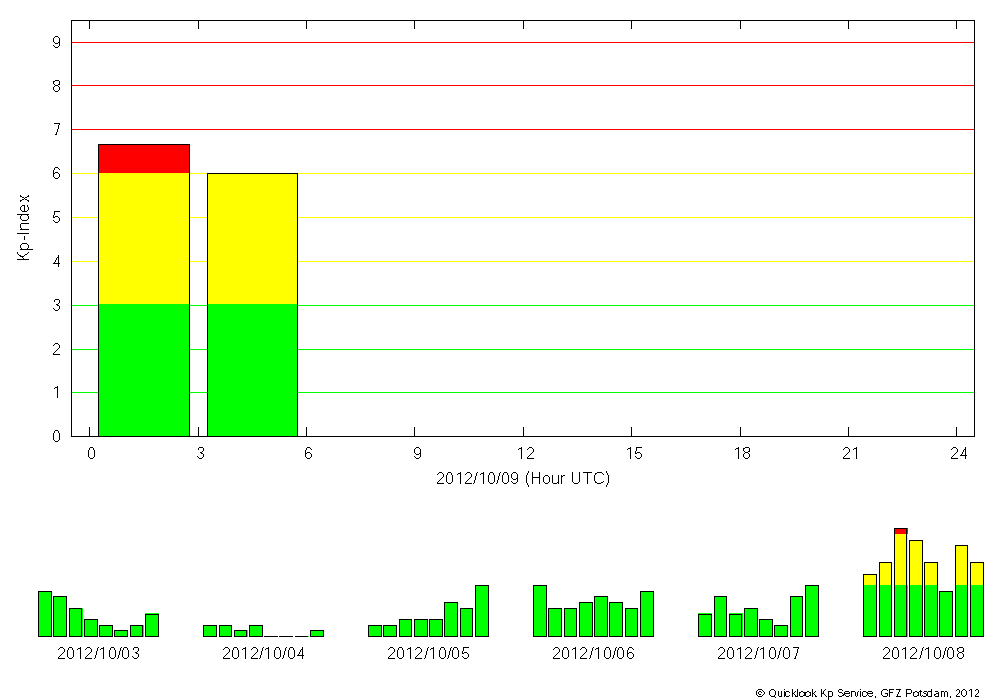Click the y-axis value 2
The height and width of the screenshot is (700, 1000).
(57, 349)
